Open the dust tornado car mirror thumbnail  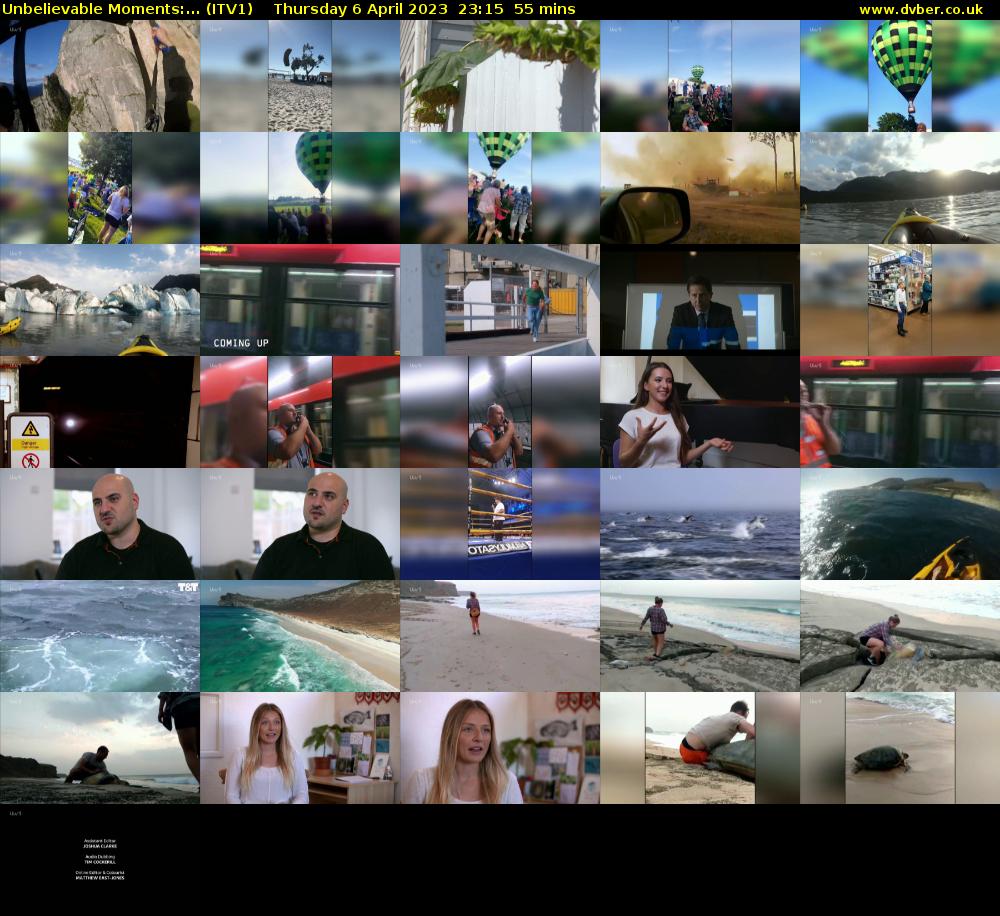click(x=700, y=188)
